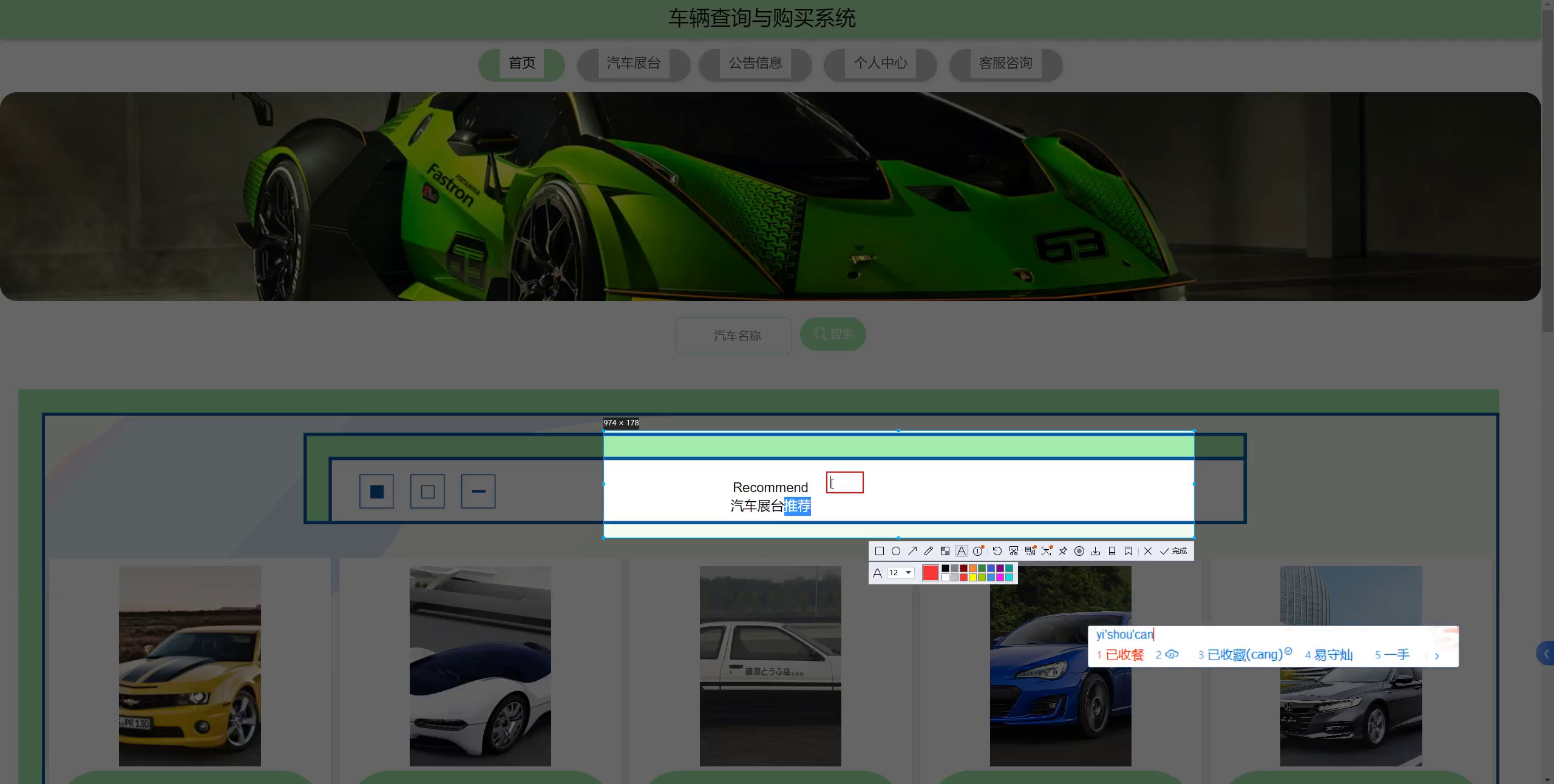Click the bookmark collect icon
Viewport: 1554px width, 784px height.
click(1128, 551)
